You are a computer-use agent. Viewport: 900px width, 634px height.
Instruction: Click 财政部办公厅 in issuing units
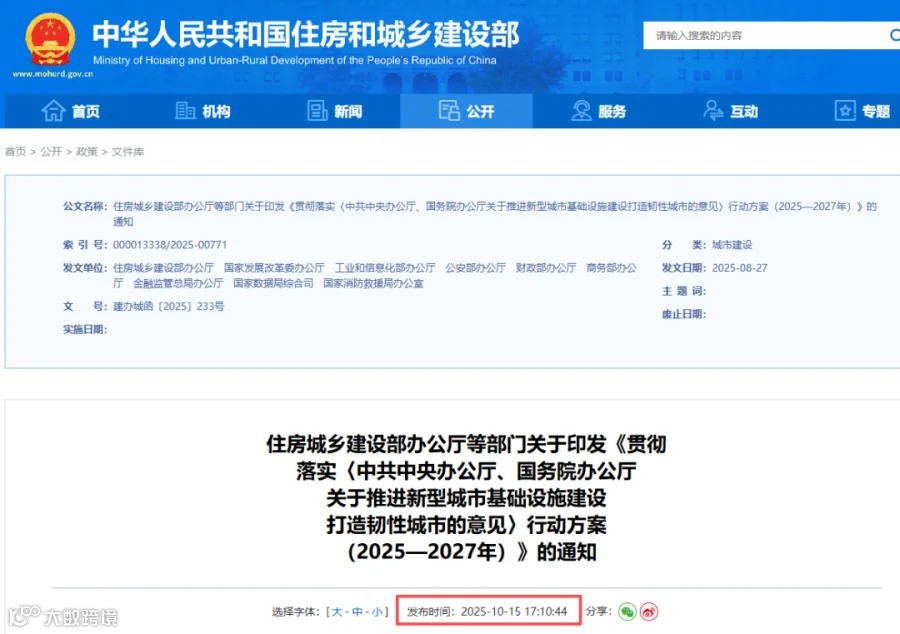coord(546,268)
